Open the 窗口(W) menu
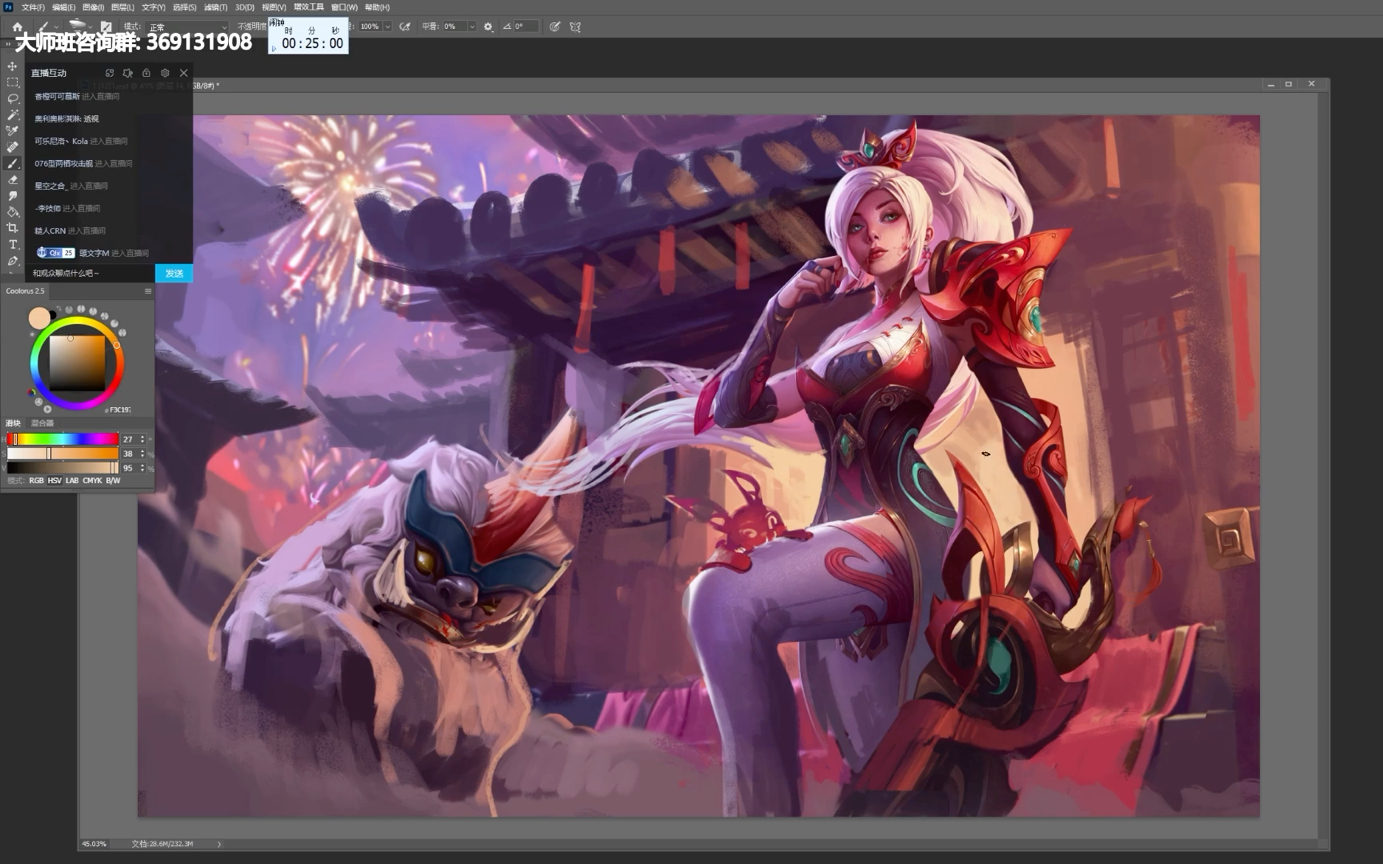Screen dimensions: 1383x864 346,7
